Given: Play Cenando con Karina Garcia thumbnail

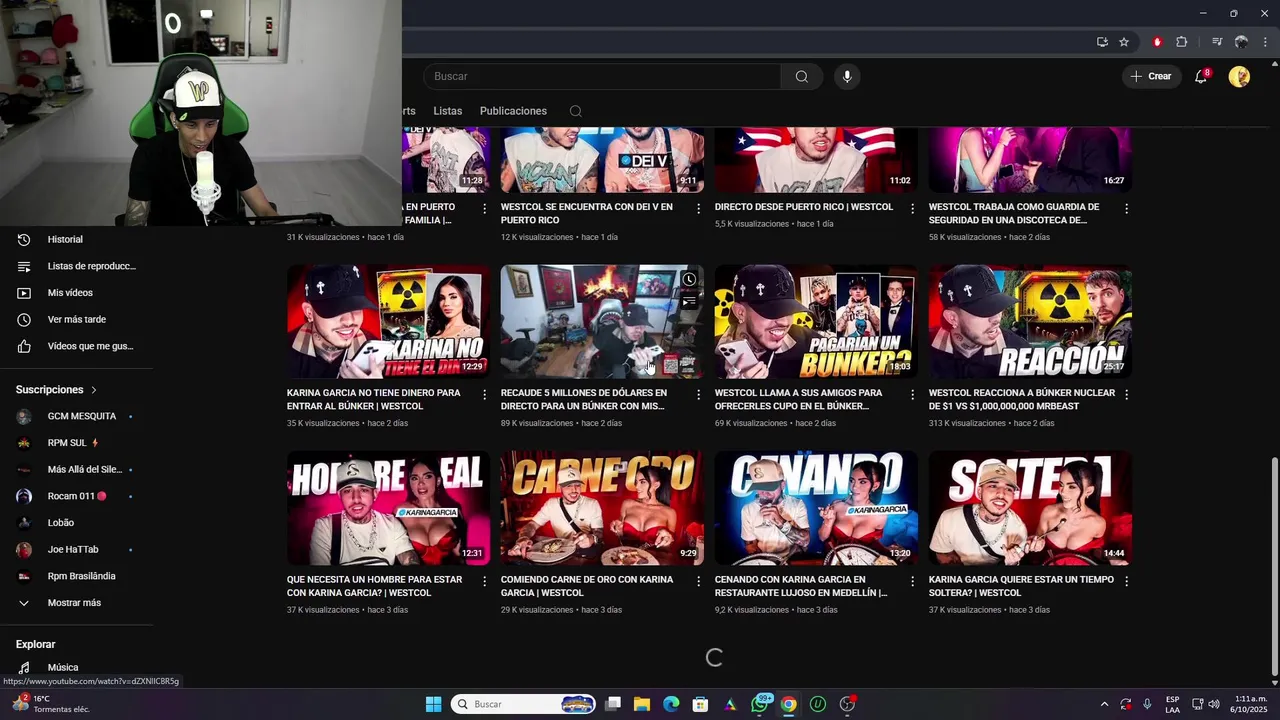Looking at the screenshot, I should [816, 508].
